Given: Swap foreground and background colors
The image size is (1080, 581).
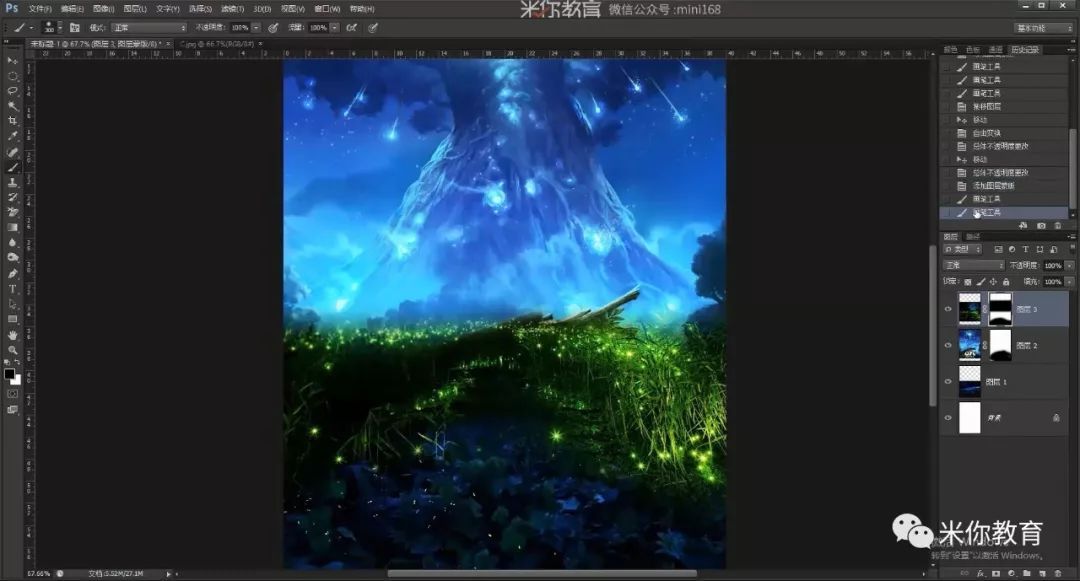Looking at the screenshot, I should point(18,363).
